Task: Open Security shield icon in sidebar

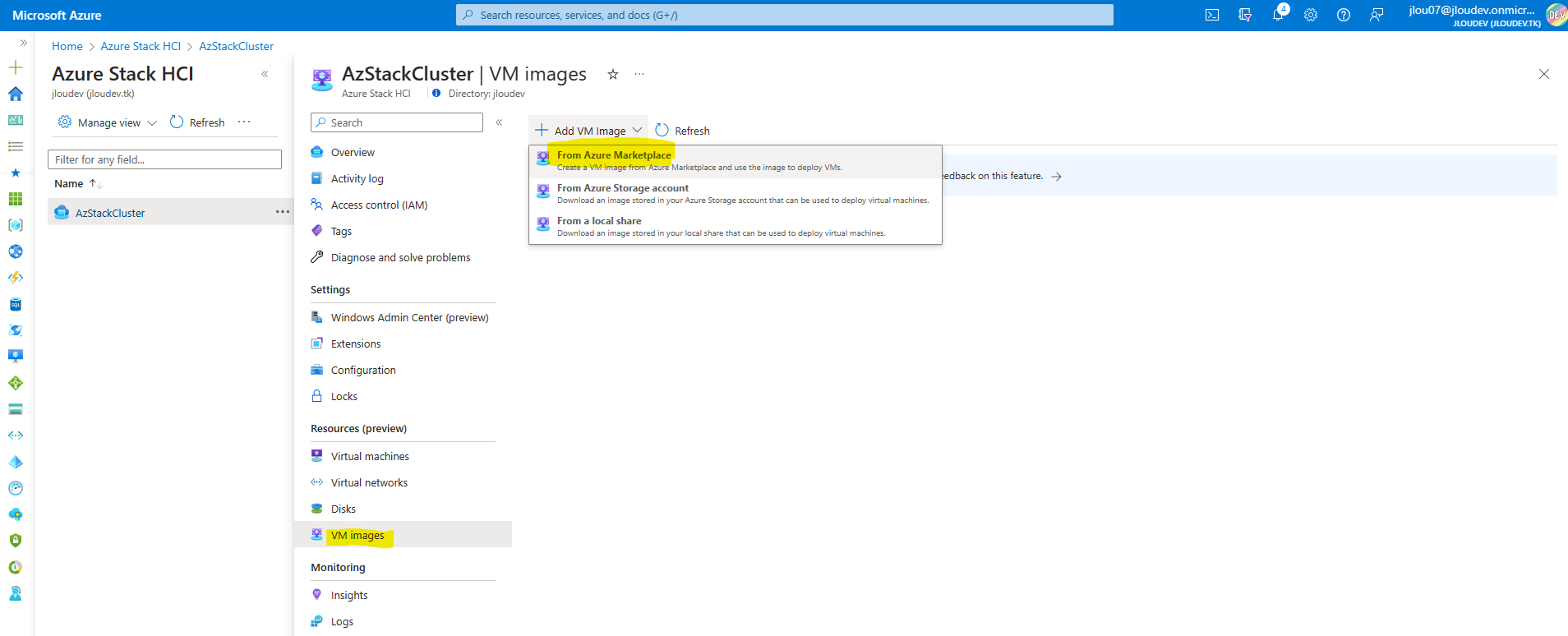Action: tap(16, 541)
